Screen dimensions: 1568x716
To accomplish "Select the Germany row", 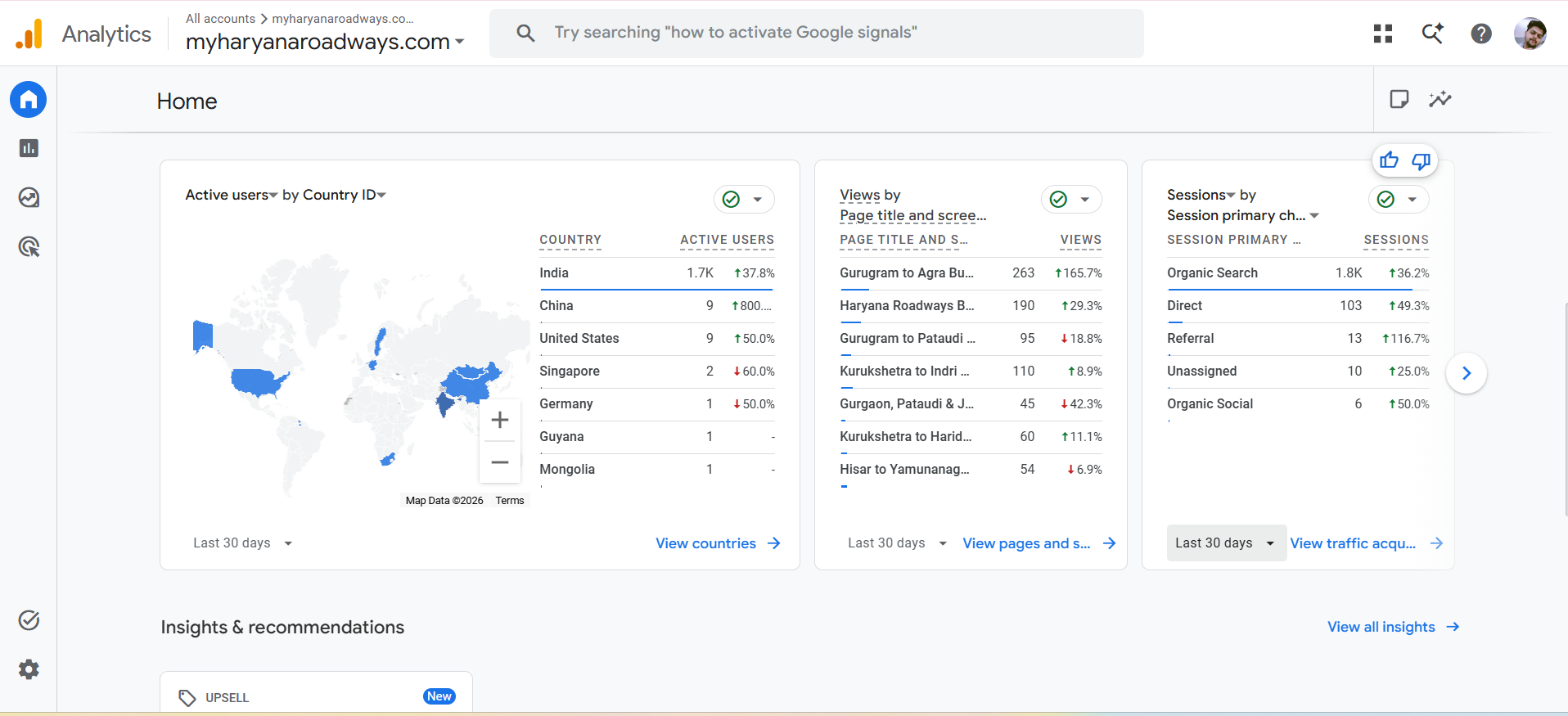I will click(656, 404).
